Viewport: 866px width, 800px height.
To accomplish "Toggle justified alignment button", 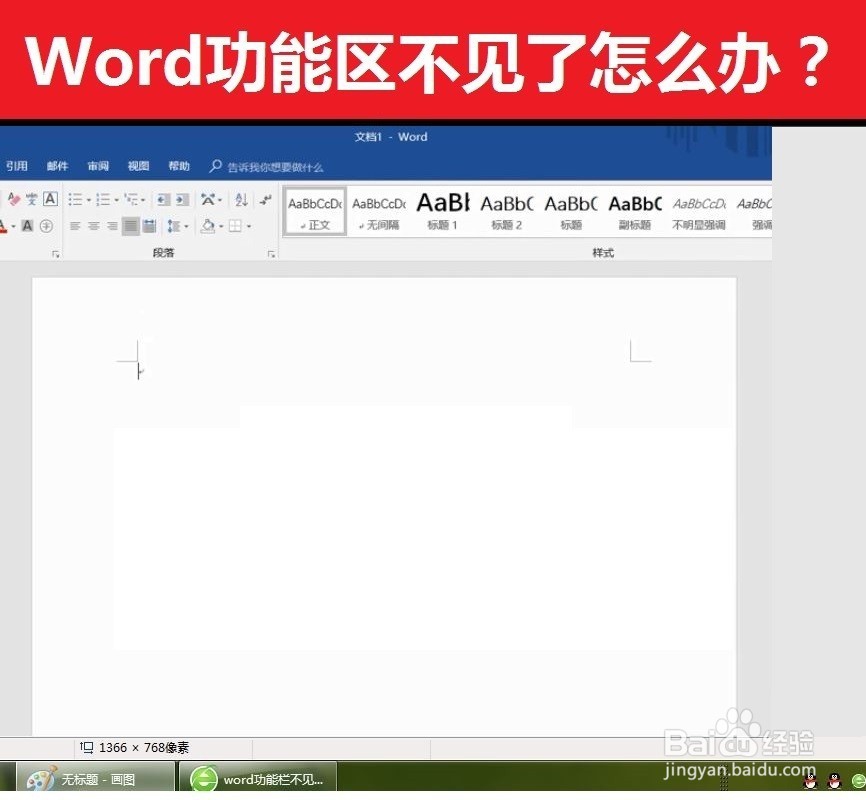I will (130, 226).
